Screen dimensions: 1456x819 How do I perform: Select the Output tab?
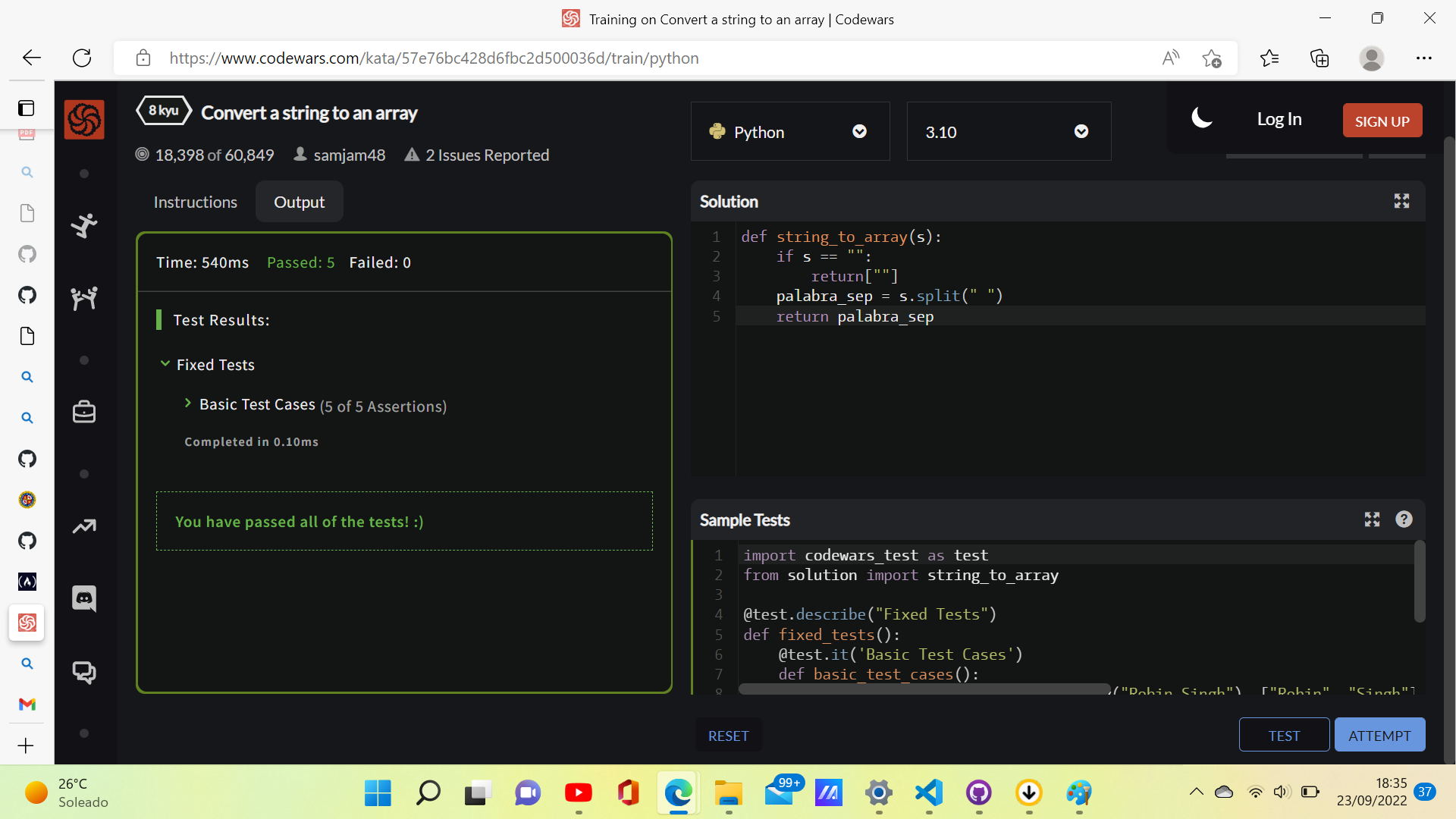point(299,202)
